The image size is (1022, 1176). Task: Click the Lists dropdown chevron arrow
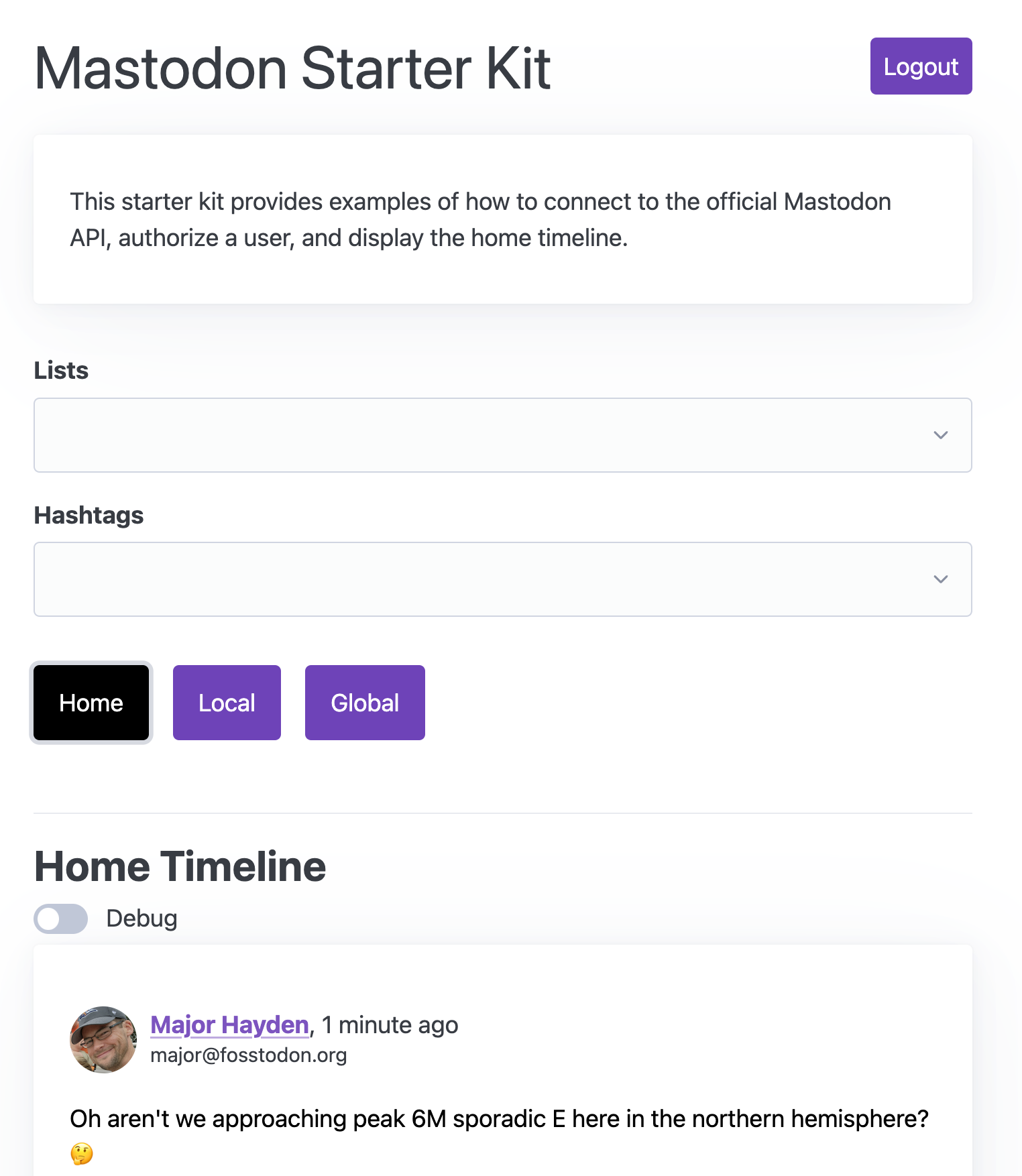pyautogui.click(x=941, y=435)
